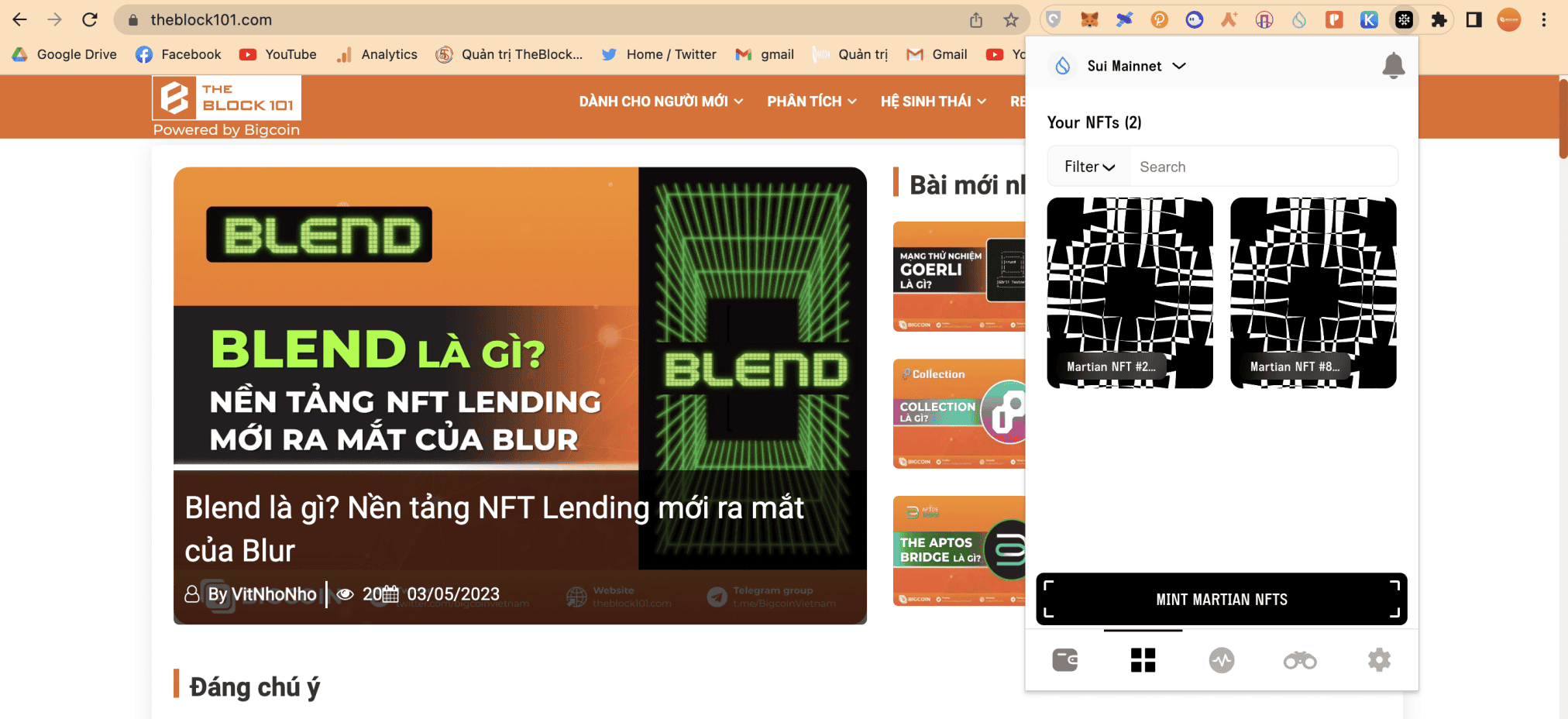Screen dimensions: 1568x719
Task: Expand DÀNH CHO NGƯỜI MỚI menu
Action: pyautogui.click(x=661, y=101)
